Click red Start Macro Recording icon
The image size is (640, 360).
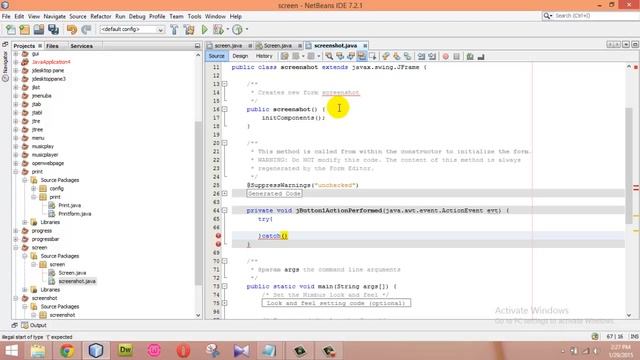point(446,56)
